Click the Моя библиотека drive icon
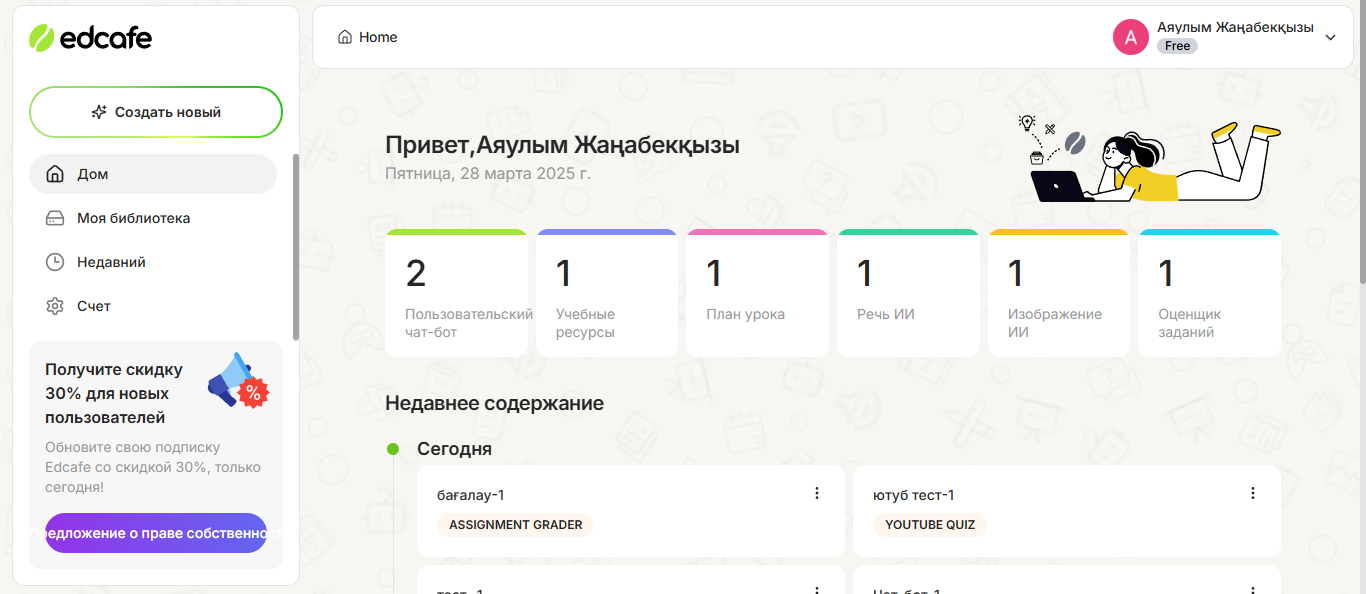The width and height of the screenshot is (1366, 594). tap(55, 218)
